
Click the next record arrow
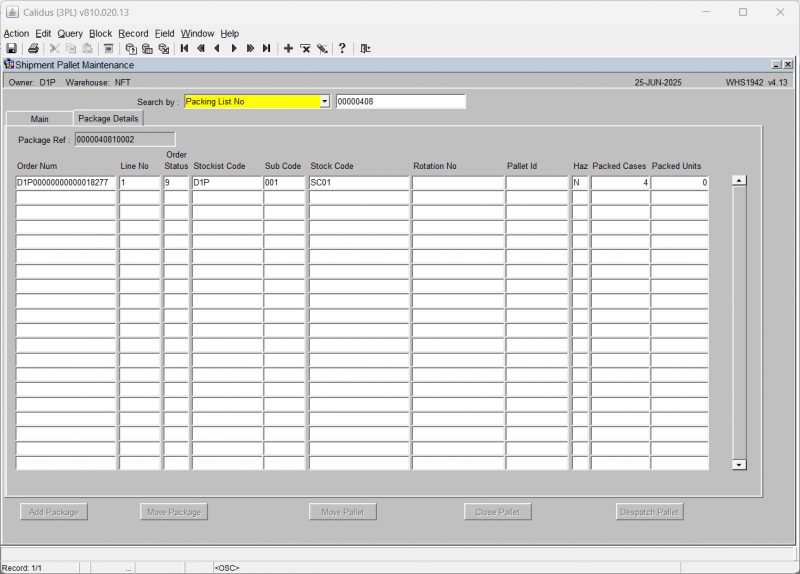234,48
